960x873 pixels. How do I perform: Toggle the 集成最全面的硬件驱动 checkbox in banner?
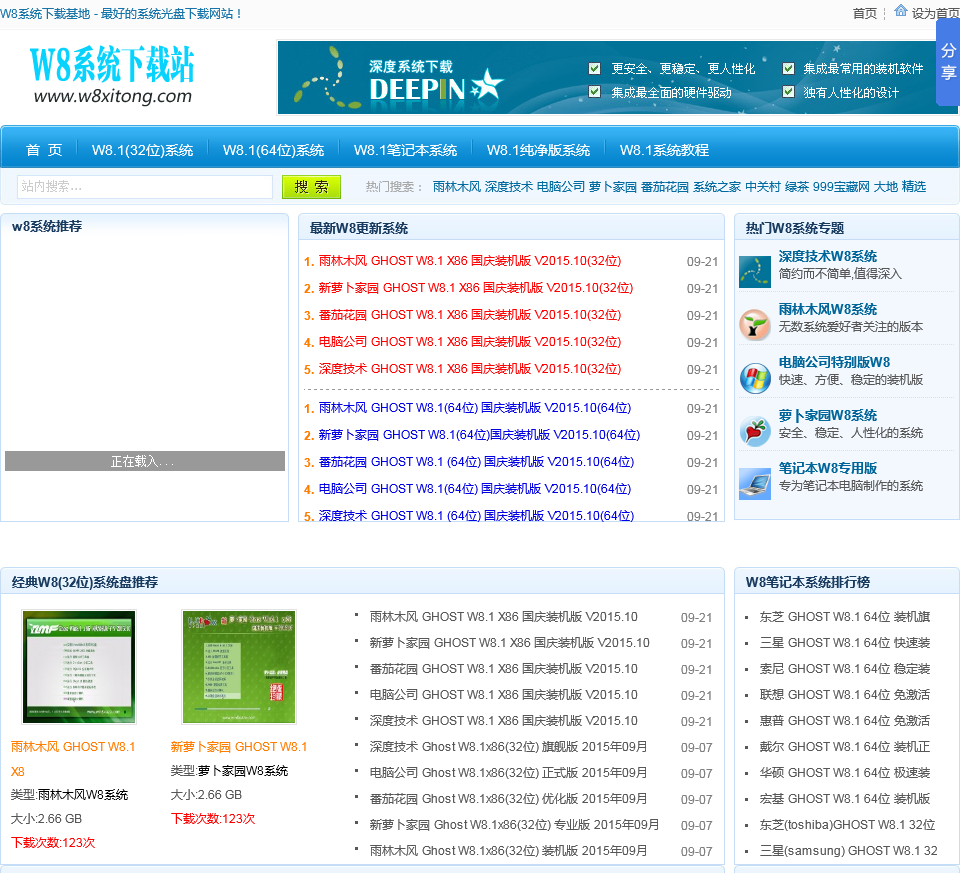[594, 92]
